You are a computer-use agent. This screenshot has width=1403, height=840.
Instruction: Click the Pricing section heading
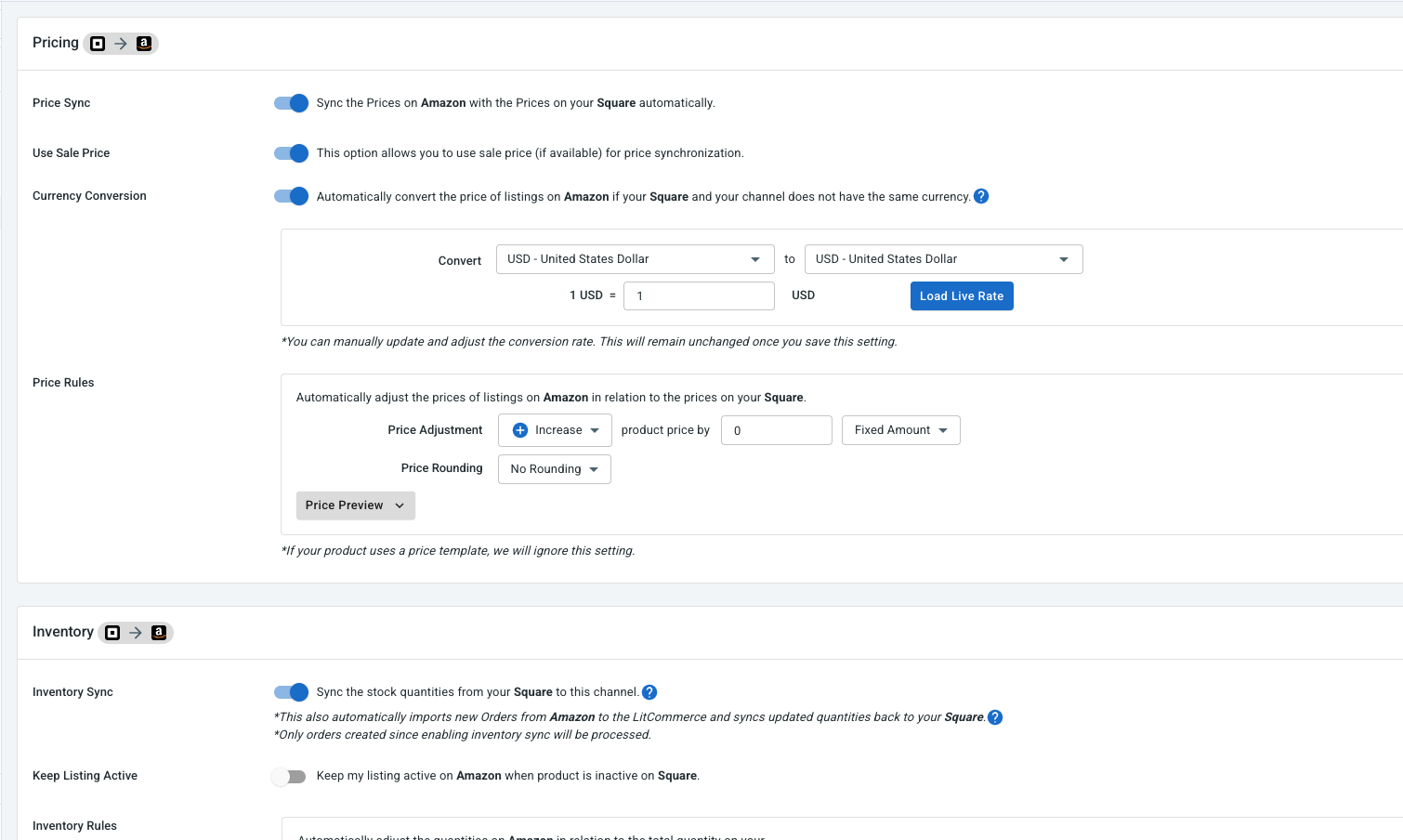56,43
